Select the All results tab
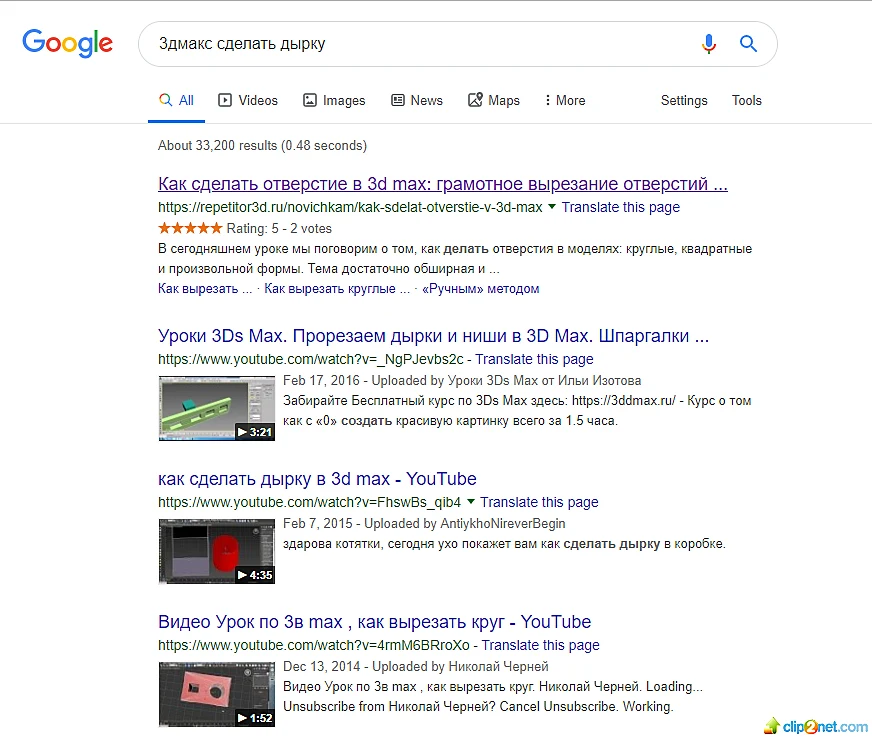The height and width of the screenshot is (737, 872). click(x=176, y=100)
